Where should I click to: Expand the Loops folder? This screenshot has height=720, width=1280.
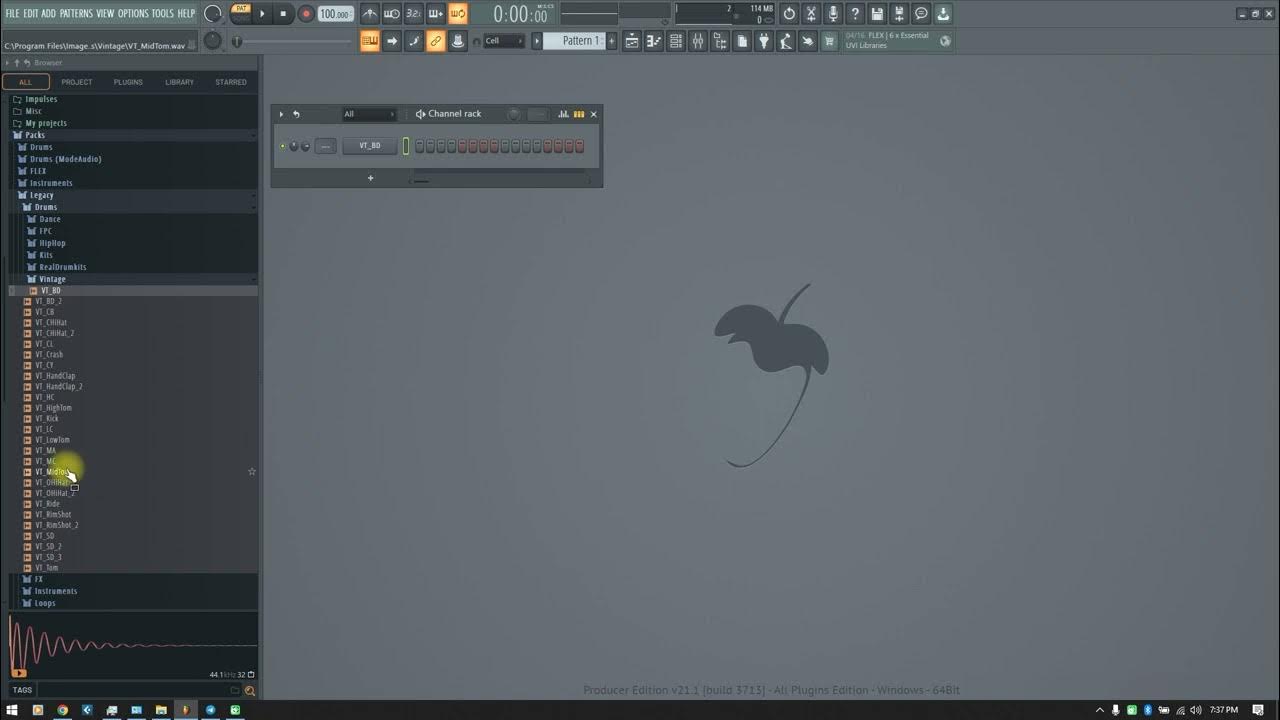[x=45, y=603]
